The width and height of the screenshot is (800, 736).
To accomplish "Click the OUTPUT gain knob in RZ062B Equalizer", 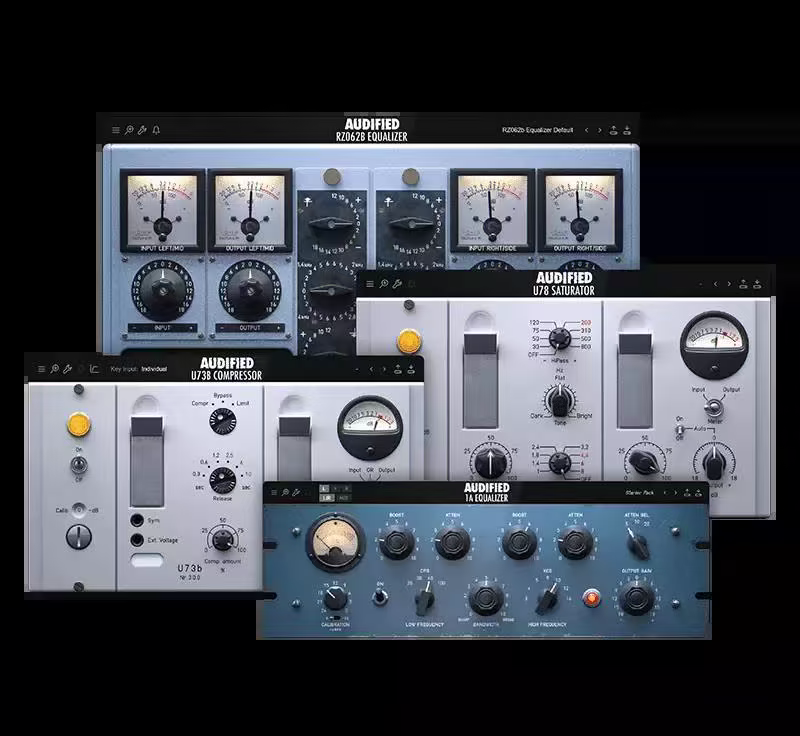I will (x=250, y=290).
